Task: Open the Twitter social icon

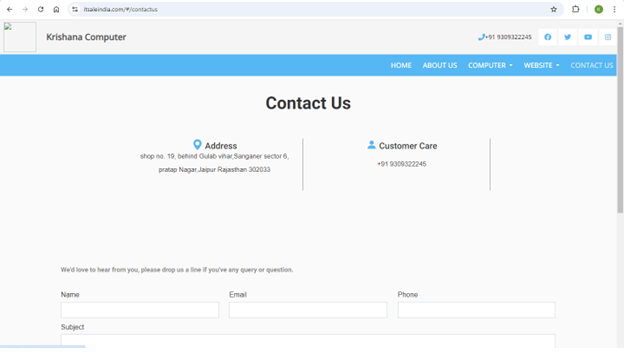Action: click(568, 37)
